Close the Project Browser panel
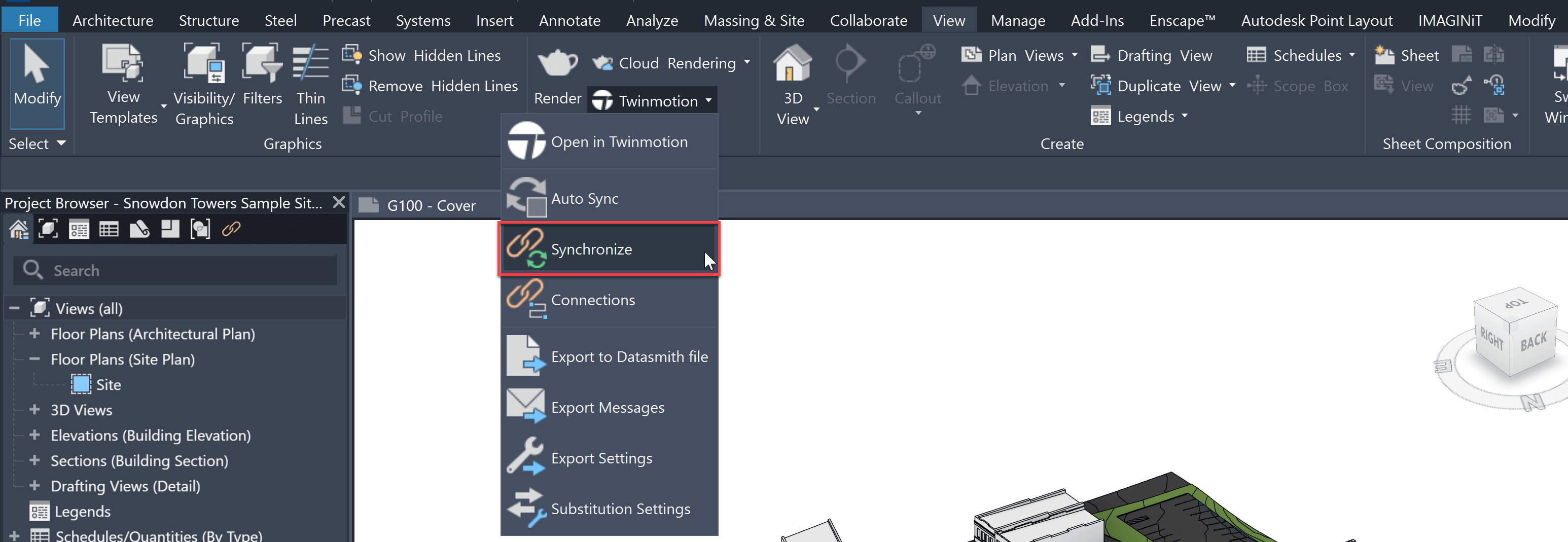 click(339, 202)
